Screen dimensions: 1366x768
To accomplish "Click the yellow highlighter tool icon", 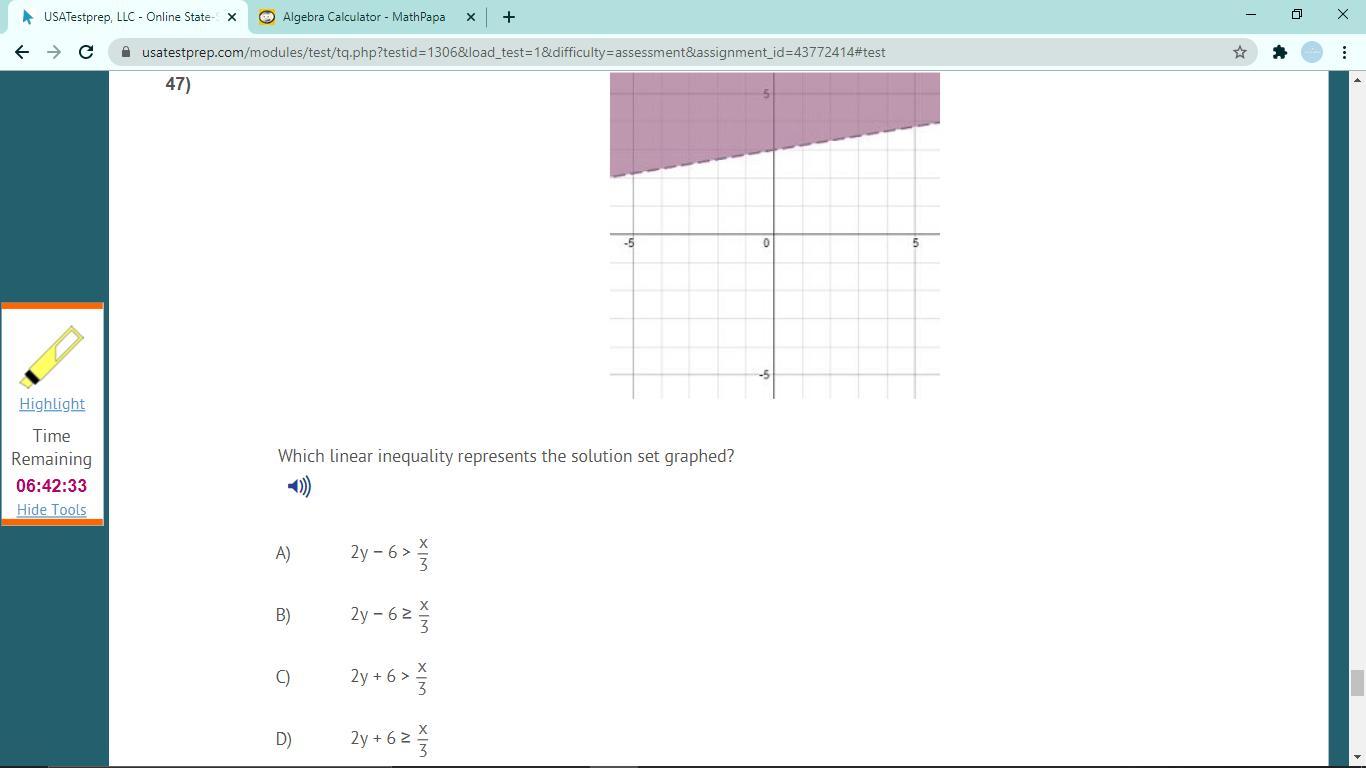I will tap(52, 356).
